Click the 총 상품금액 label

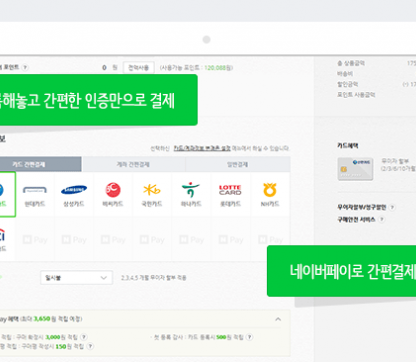coord(351,63)
